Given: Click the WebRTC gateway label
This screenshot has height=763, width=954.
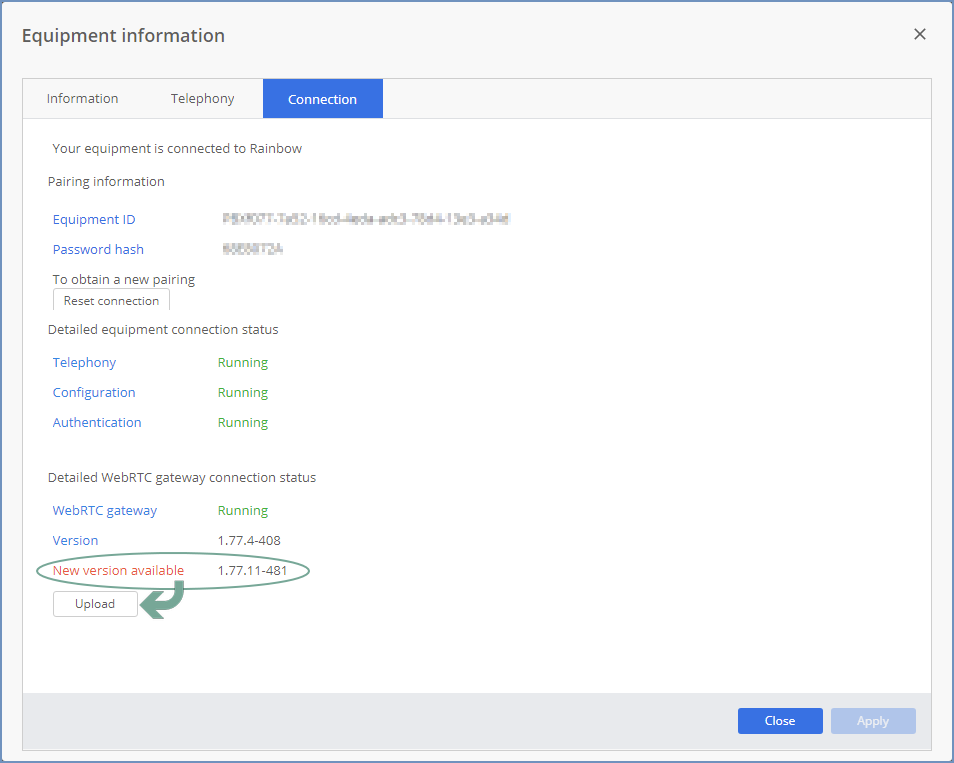Looking at the screenshot, I should pyautogui.click(x=105, y=510).
